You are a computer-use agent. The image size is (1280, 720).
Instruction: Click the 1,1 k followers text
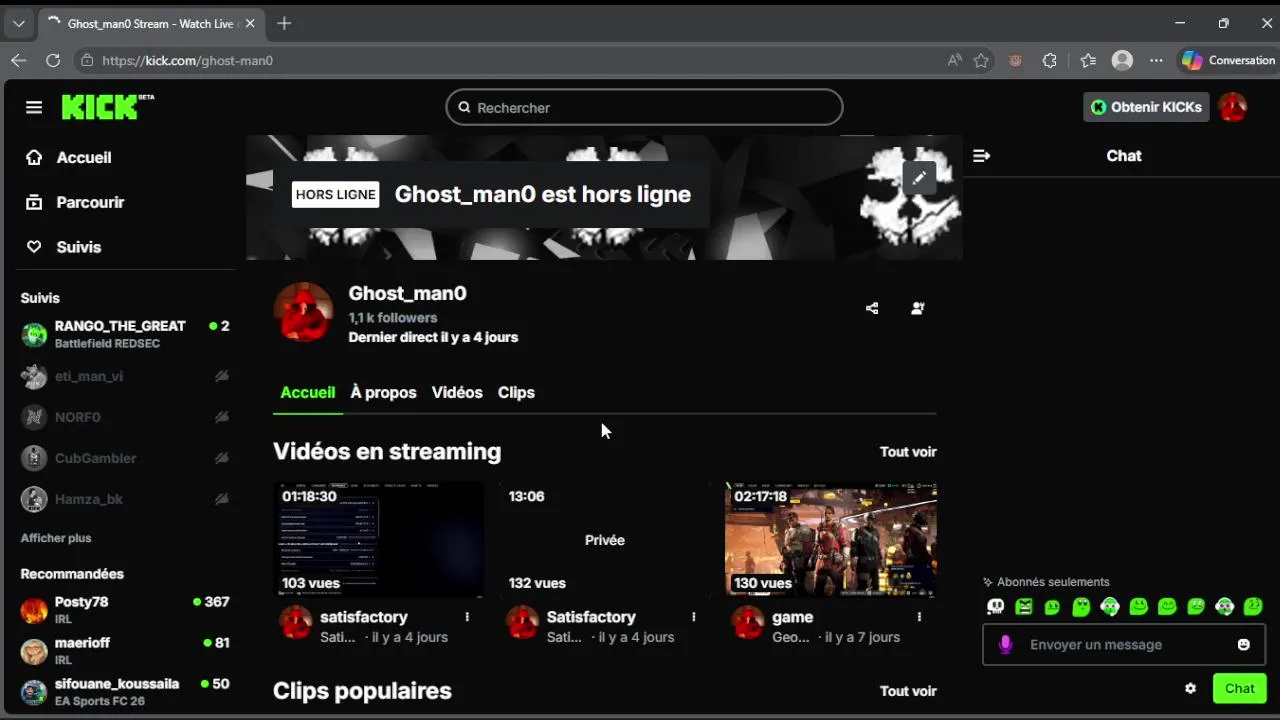[393, 318]
